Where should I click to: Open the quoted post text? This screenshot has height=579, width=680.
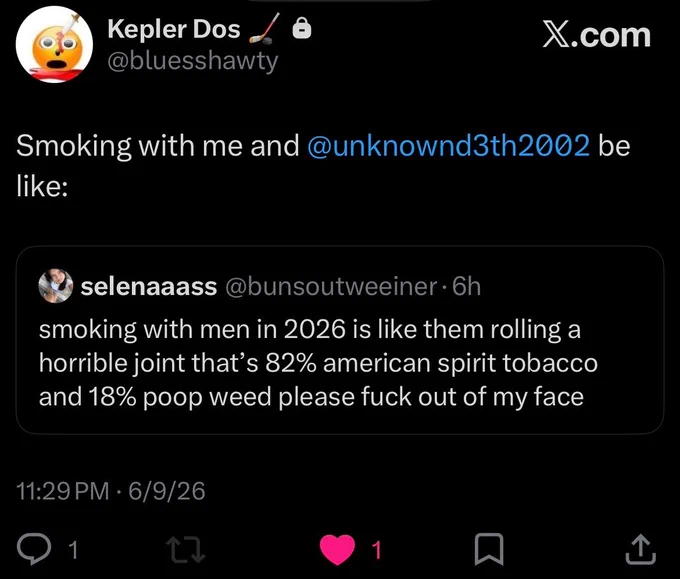point(318,363)
